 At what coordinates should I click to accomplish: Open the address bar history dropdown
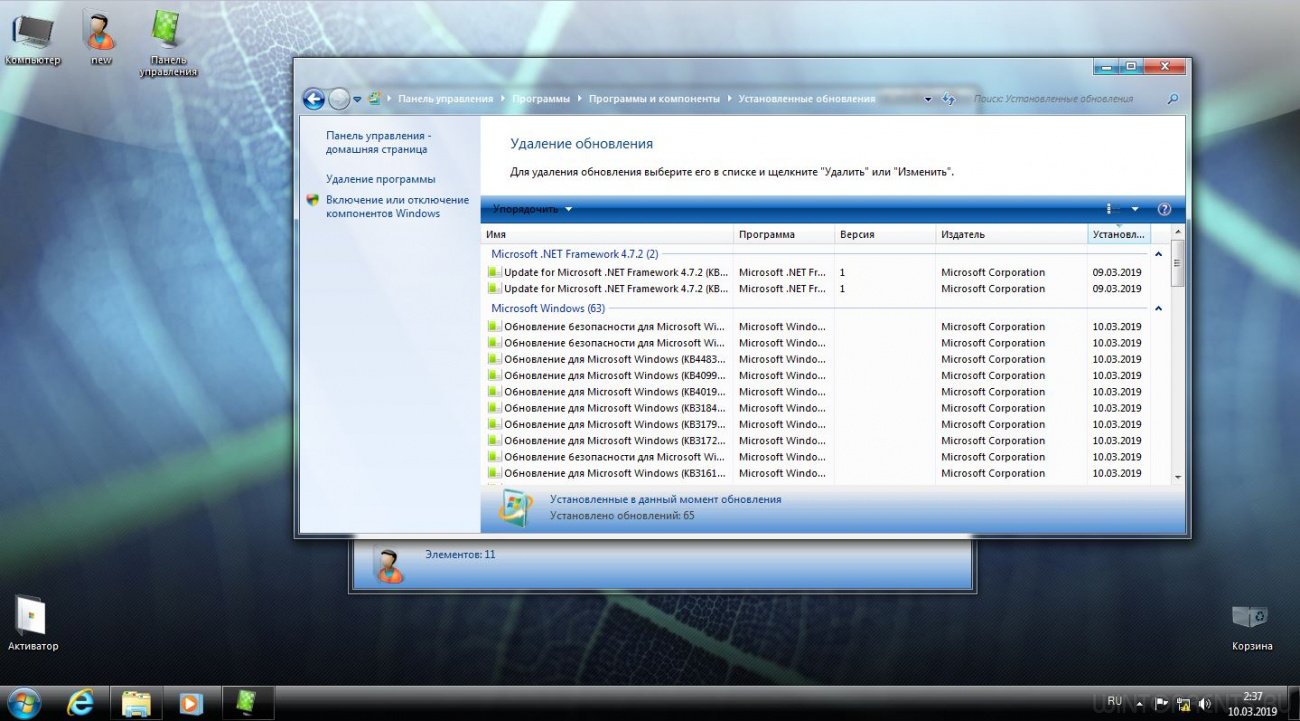[928, 99]
